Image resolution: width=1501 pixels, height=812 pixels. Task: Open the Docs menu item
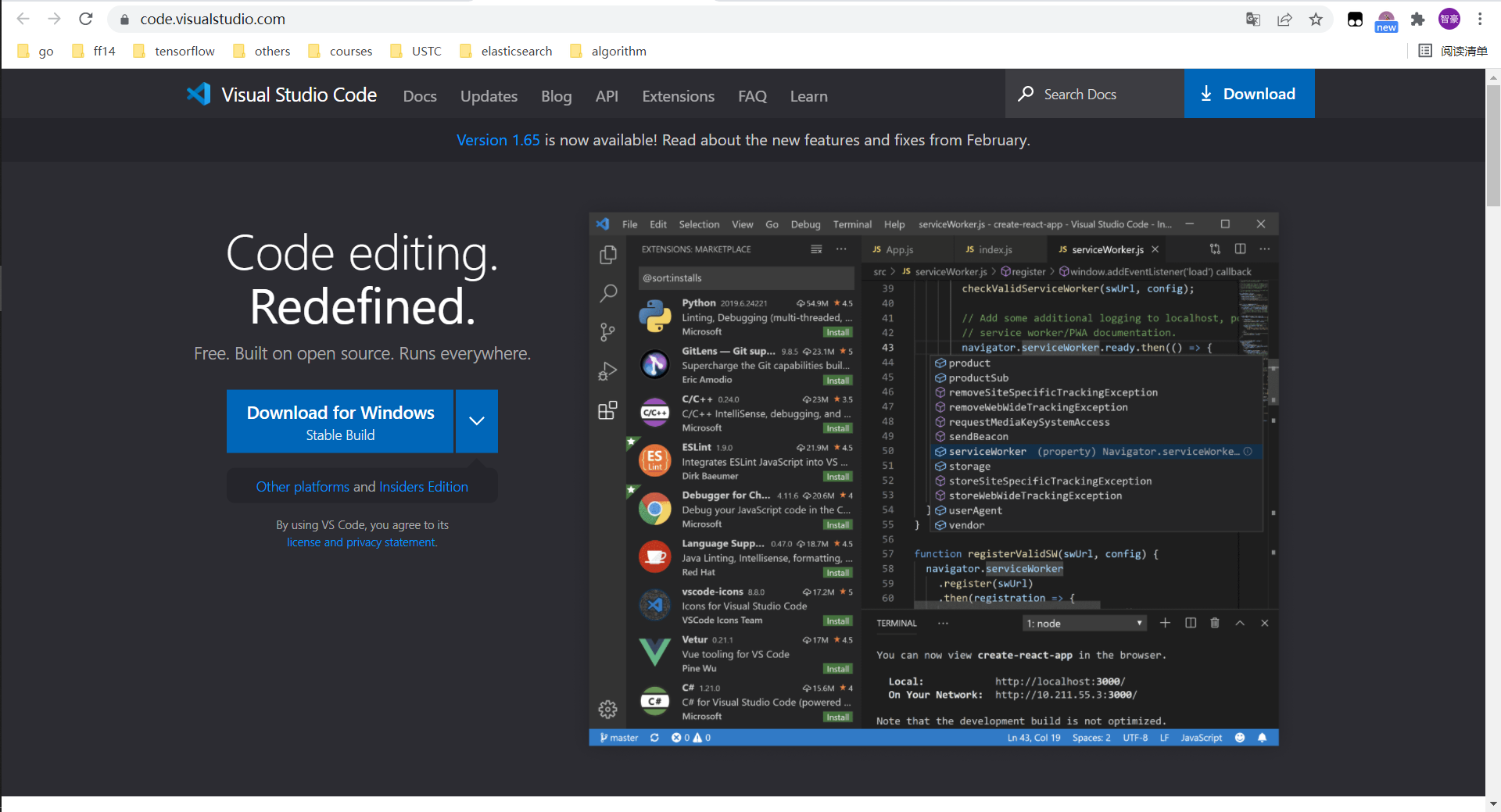point(420,96)
